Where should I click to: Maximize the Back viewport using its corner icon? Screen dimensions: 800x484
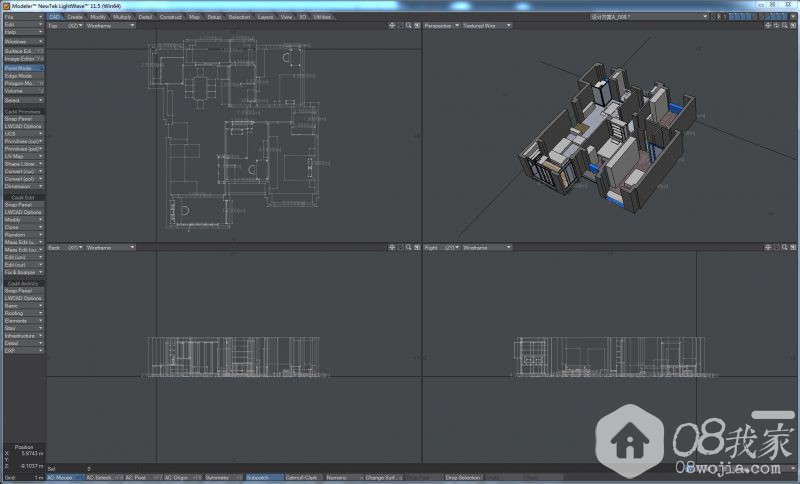coord(417,247)
